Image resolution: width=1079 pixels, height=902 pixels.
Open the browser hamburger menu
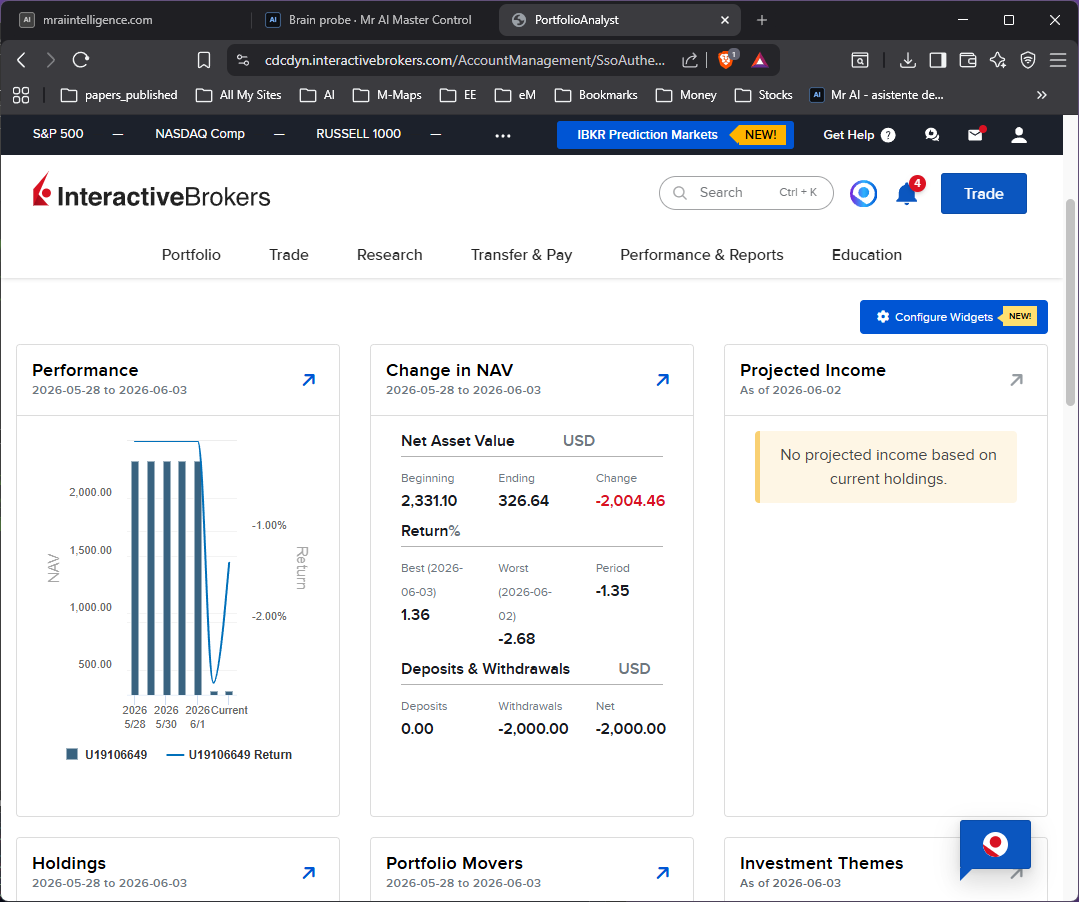click(x=1058, y=61)
